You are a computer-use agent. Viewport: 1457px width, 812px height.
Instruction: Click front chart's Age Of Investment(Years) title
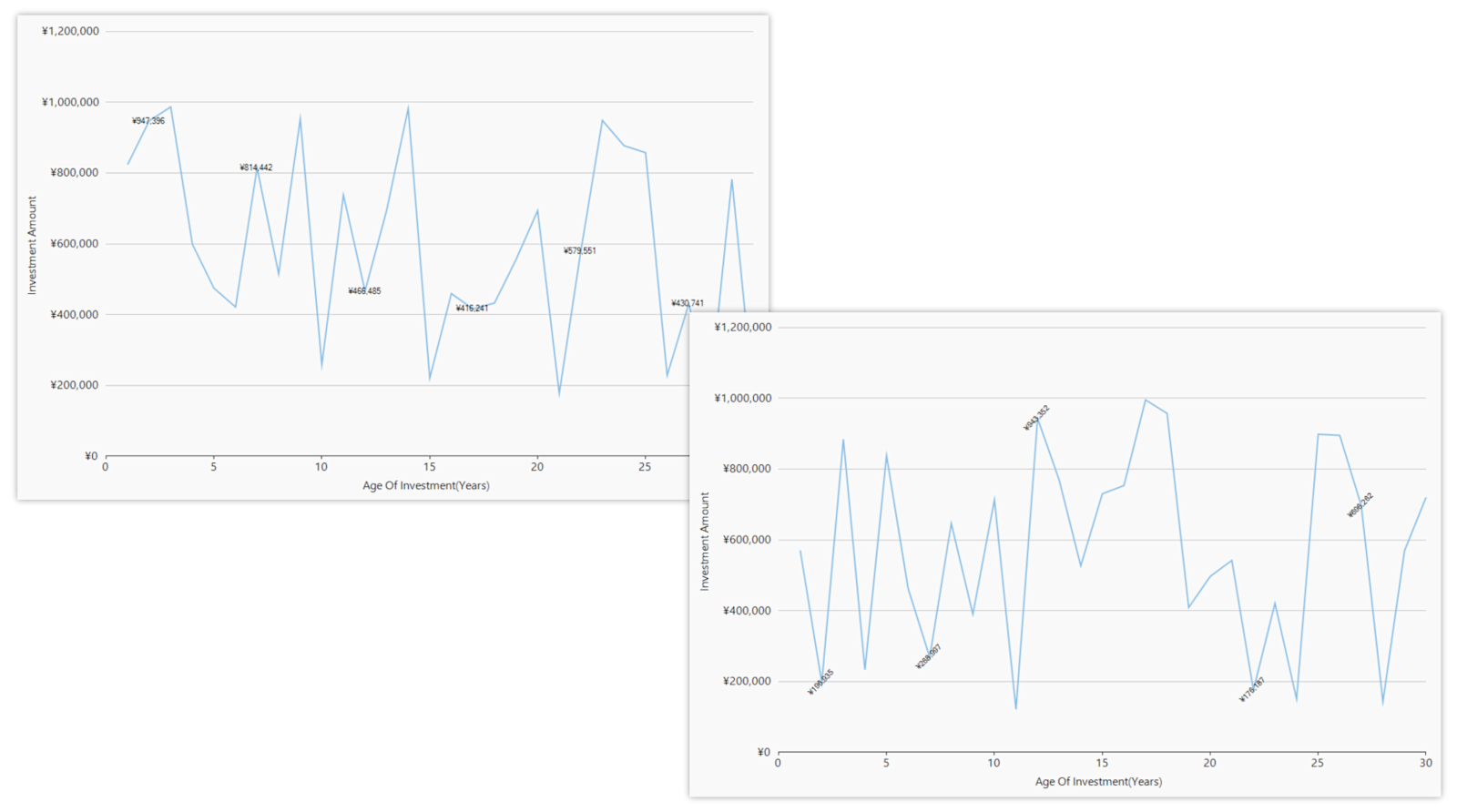tap(1098, 782)
